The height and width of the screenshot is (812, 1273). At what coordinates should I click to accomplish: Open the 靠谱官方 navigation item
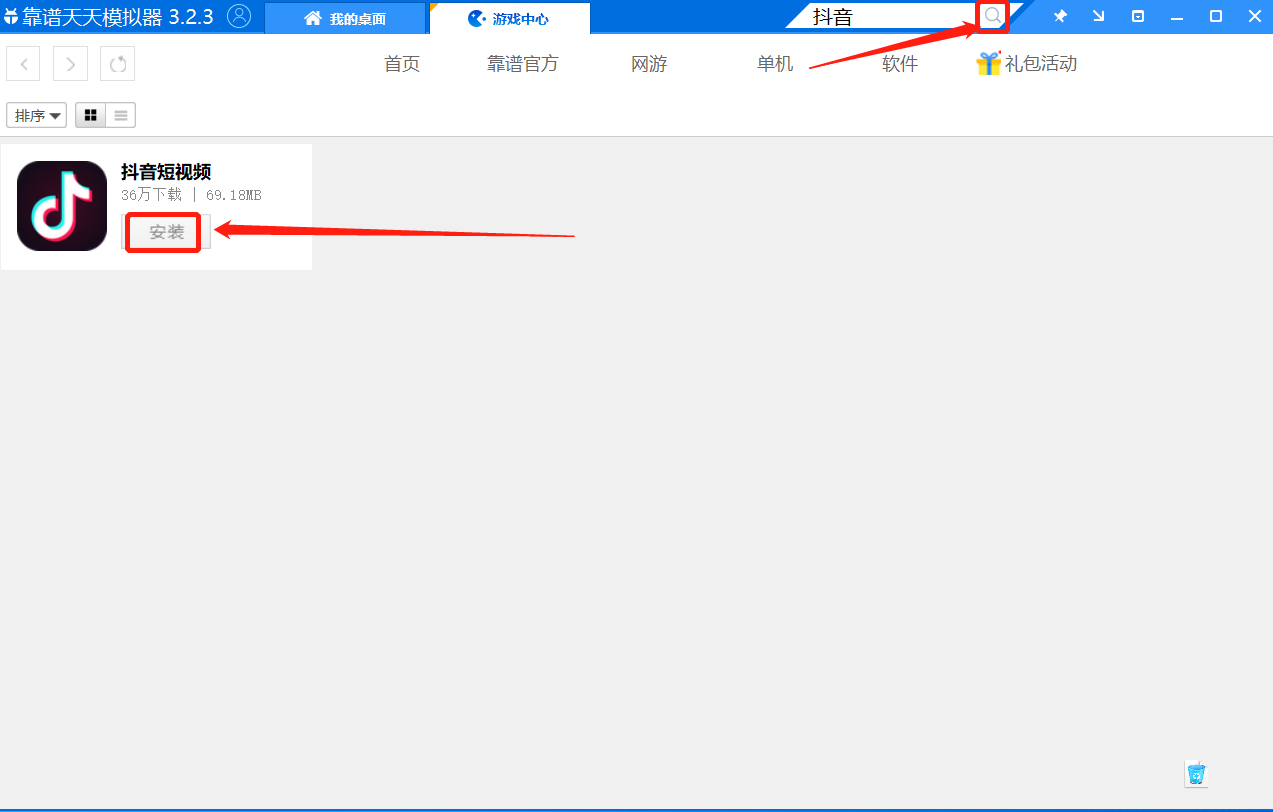(x=522, y=64)
